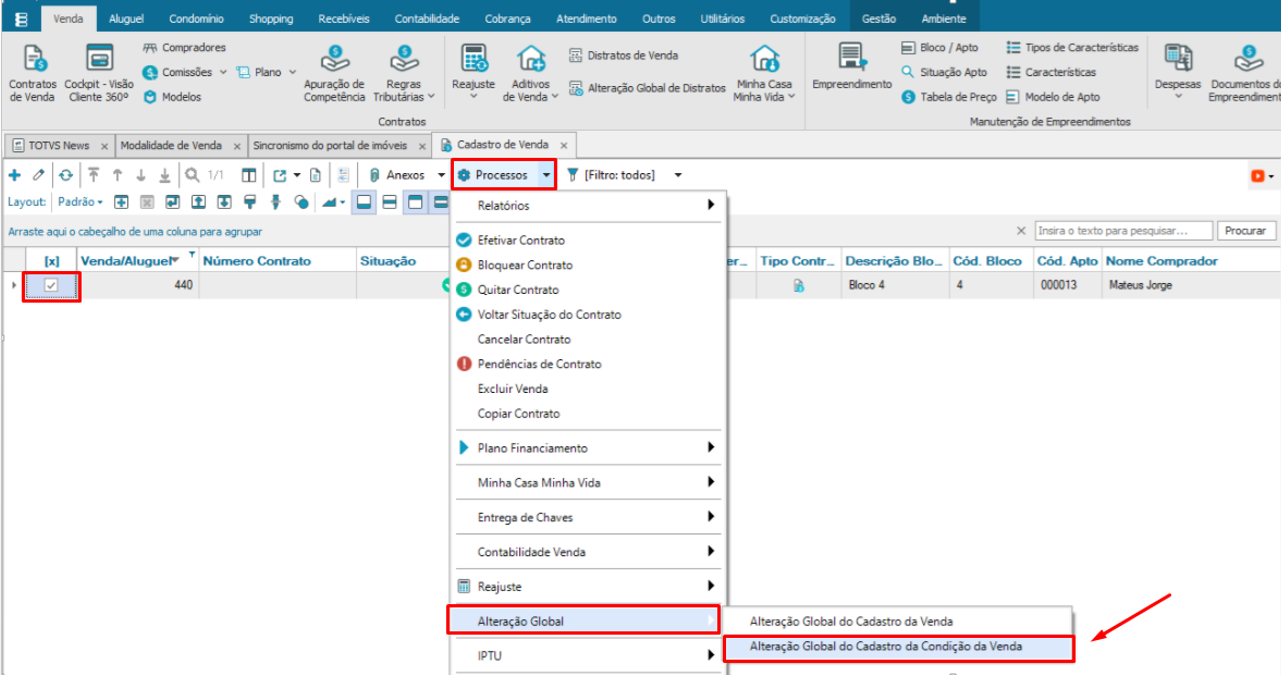
Task: Open Reajuste in the ribbon
Action: [474, 73]
